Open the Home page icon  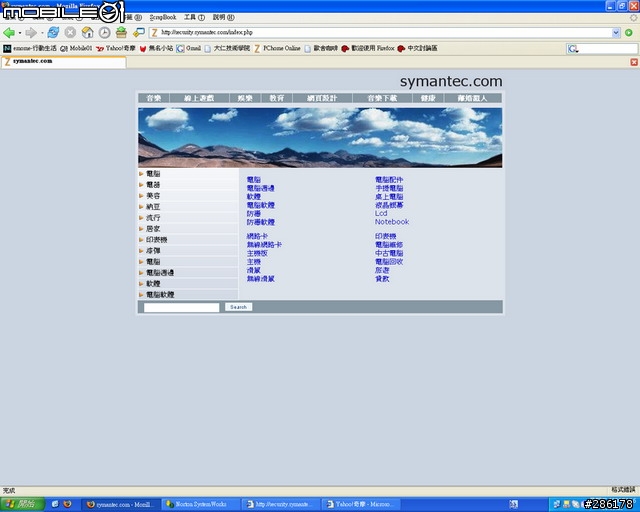[87, 33]
